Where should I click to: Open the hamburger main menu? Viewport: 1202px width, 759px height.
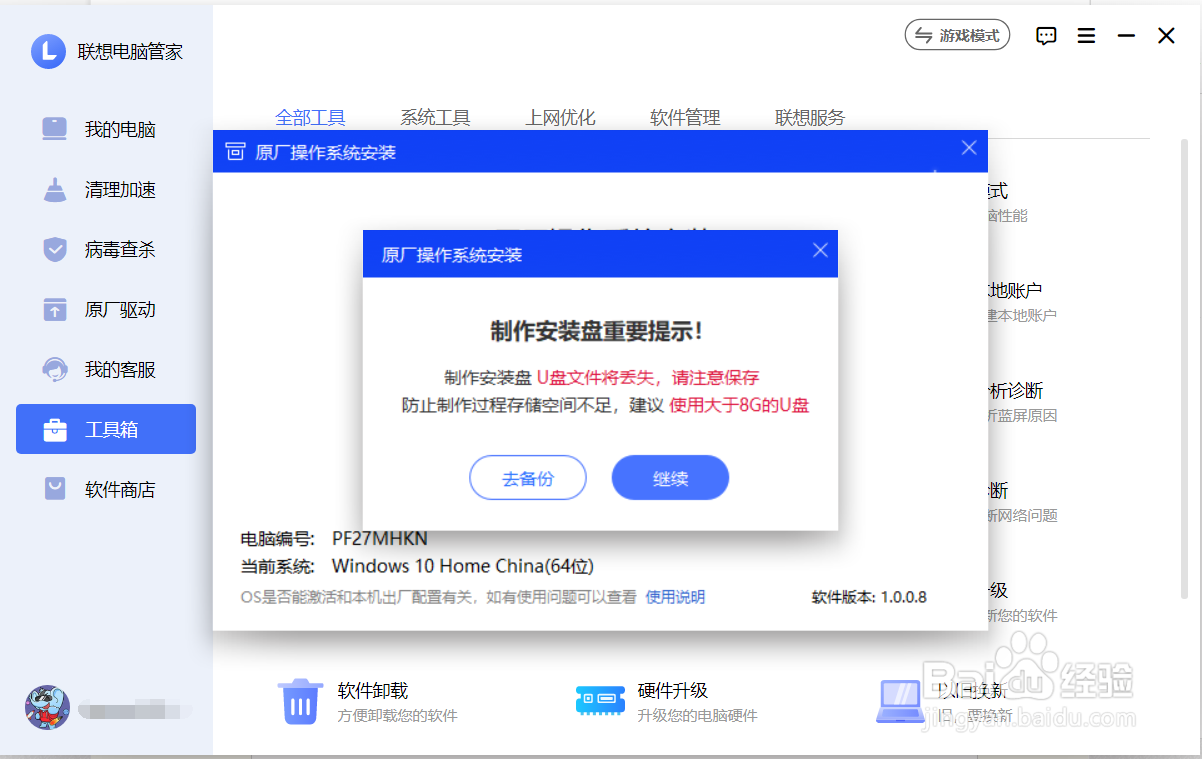point(1087,36)
